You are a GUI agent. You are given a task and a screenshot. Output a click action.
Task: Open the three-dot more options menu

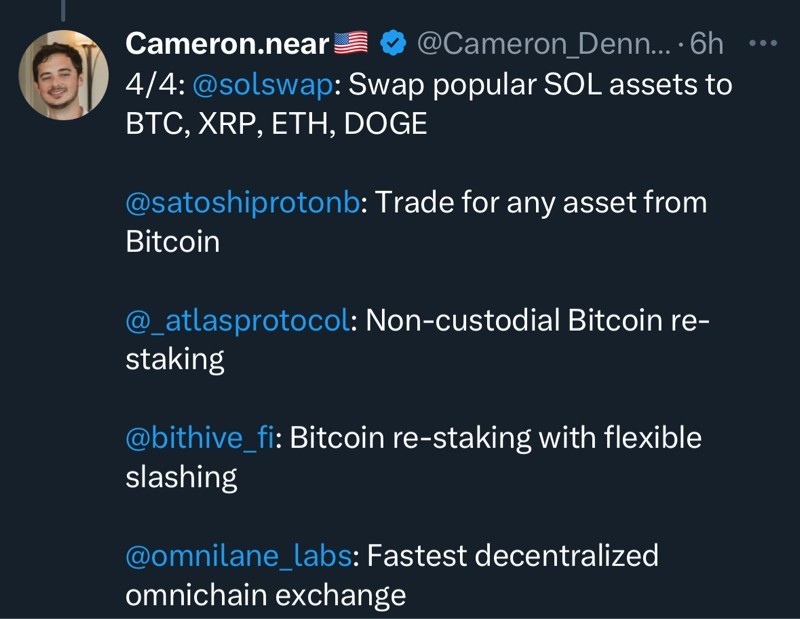(762, 44)
